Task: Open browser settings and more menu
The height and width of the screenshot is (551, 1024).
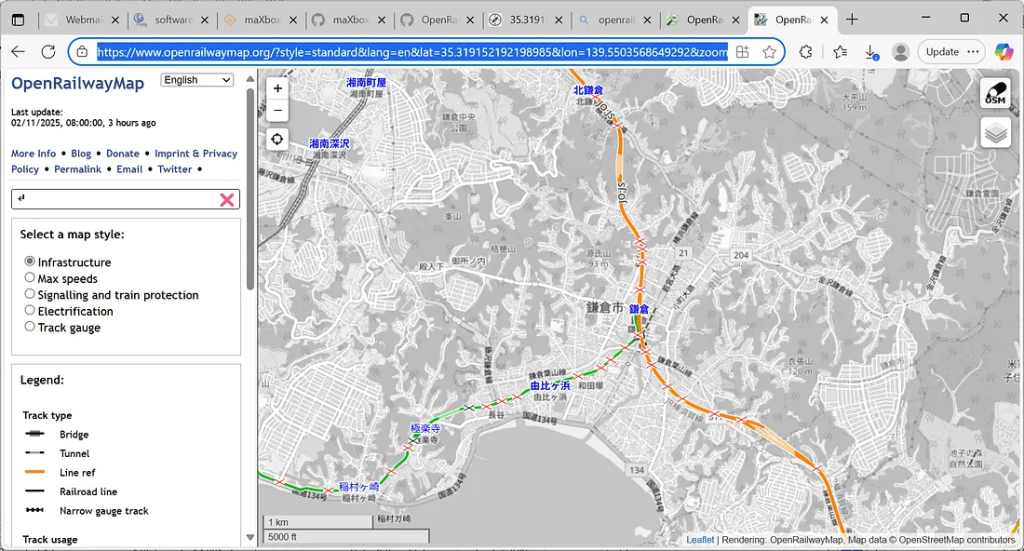Action: [975, 52]
